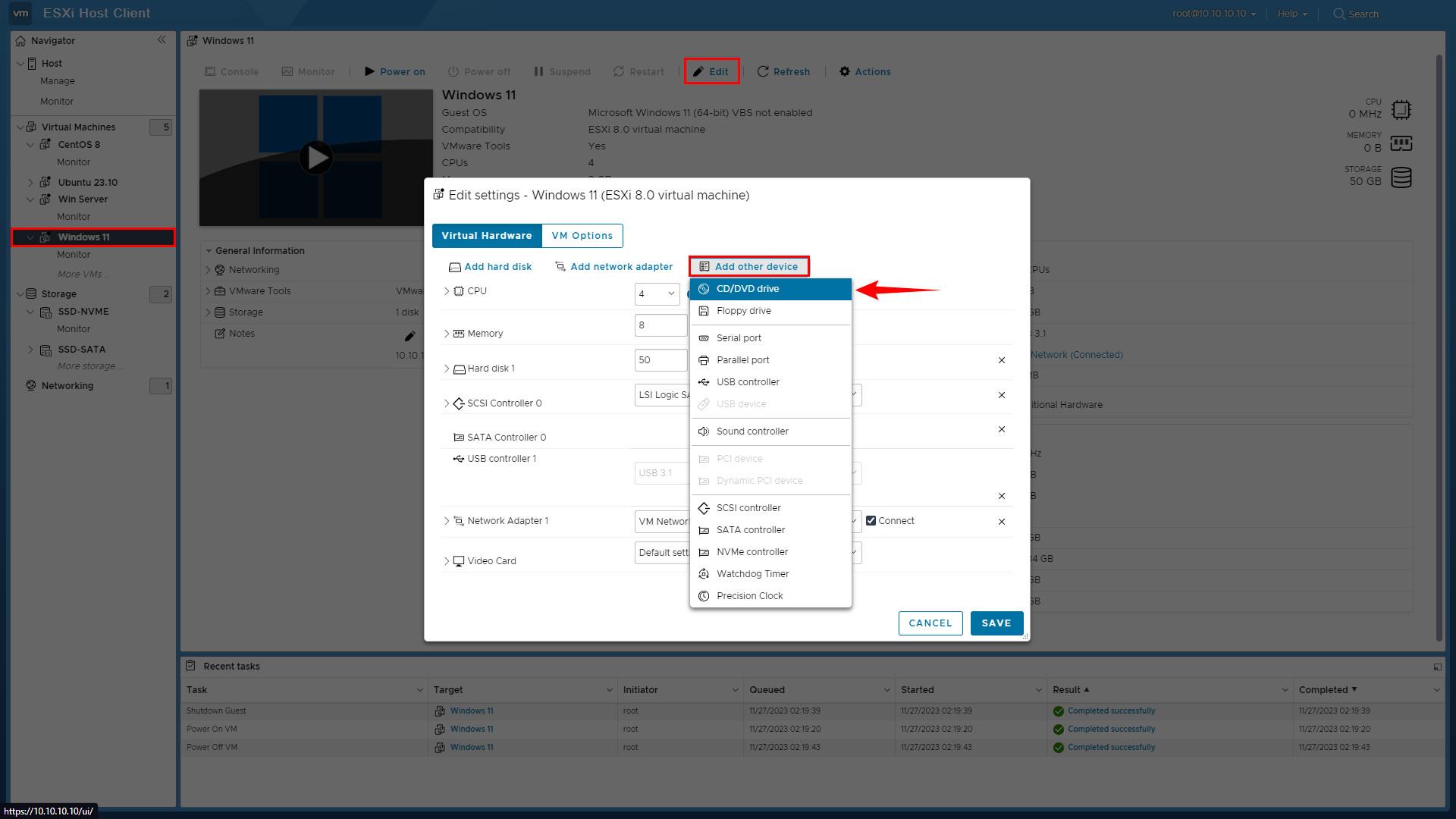Screen dimensions: 1456x819
Task: Click the Edit pencil icon in toolbar
Action: pos(698,72)
